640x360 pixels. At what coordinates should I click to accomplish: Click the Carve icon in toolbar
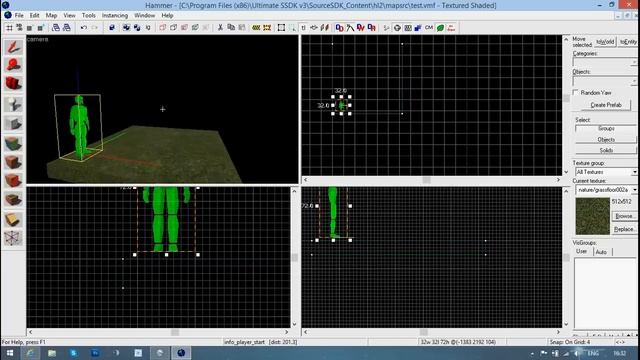tap(112, 28)
